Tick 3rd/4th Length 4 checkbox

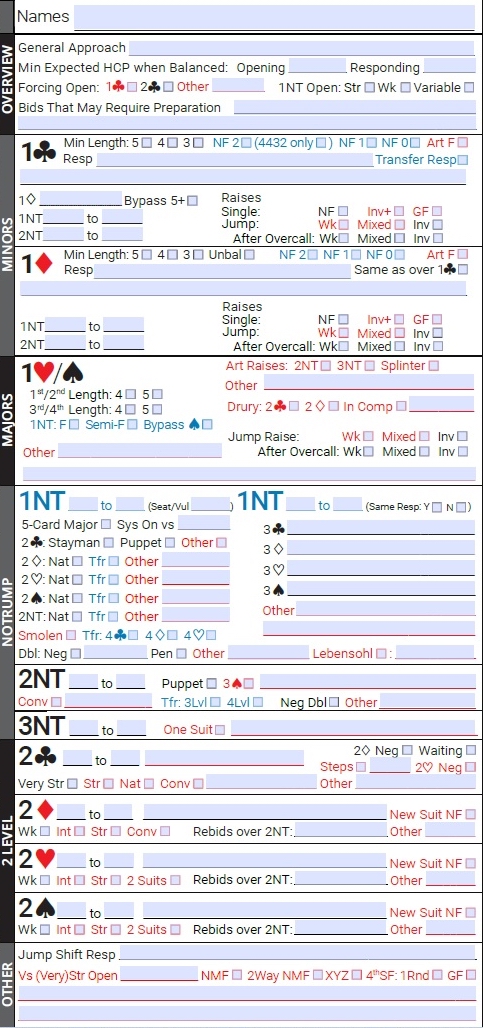[131, 409]
